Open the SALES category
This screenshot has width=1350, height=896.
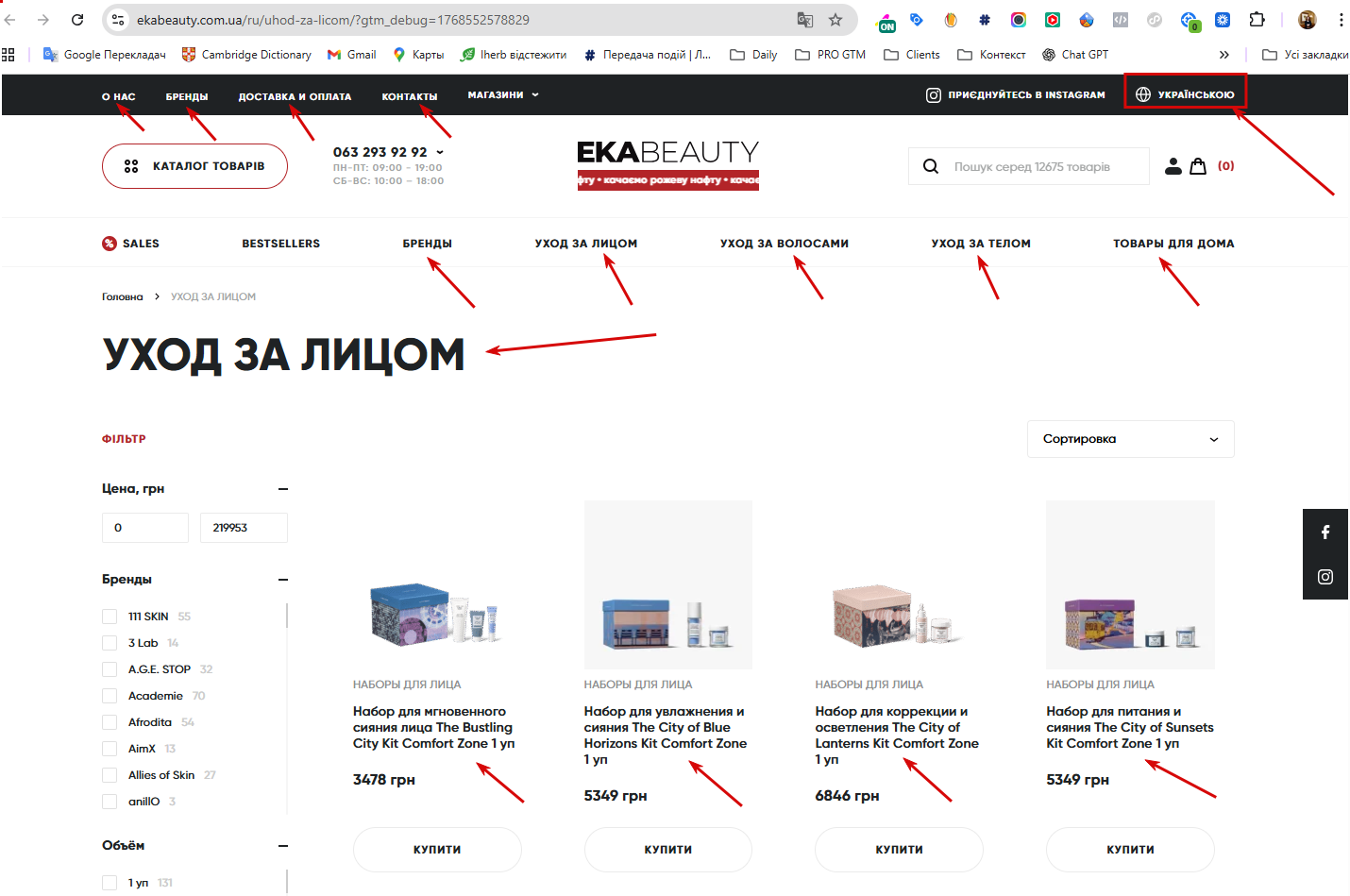pyautogui.click(x=130, y=244)
